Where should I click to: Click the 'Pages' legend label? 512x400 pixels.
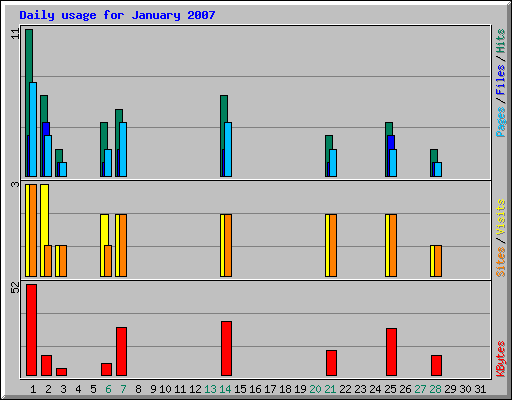pyautogui.click(x=501, y=122)
